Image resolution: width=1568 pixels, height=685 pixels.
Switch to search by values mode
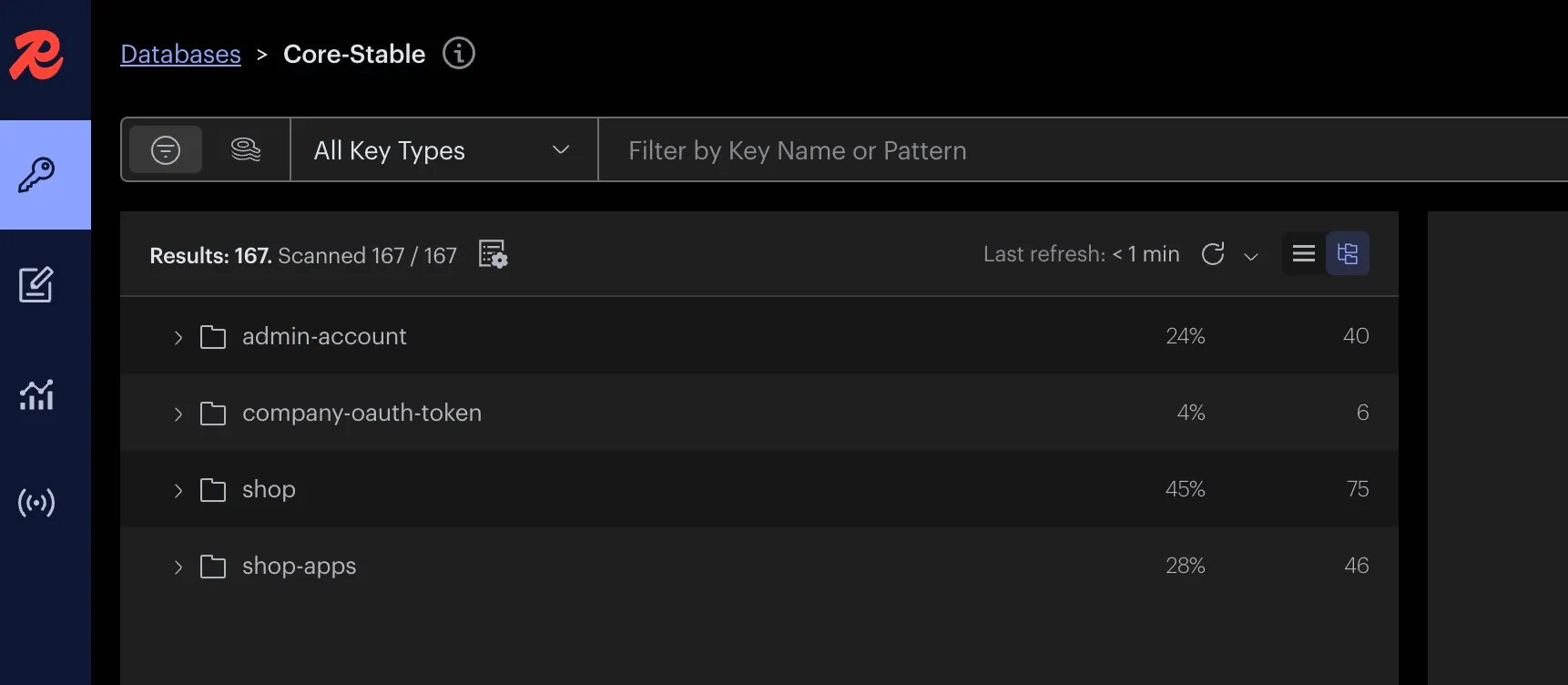(x=246, y=150)
